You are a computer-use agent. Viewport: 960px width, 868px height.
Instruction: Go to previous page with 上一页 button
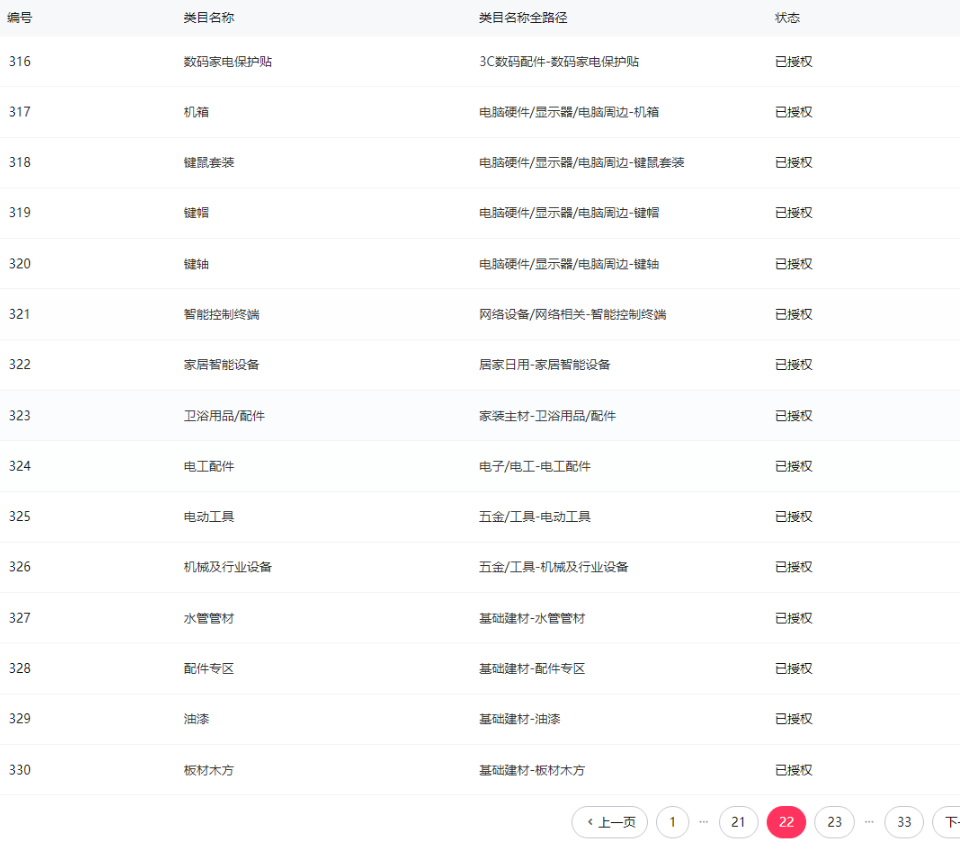pyautogui.click(x=610, y=822)
